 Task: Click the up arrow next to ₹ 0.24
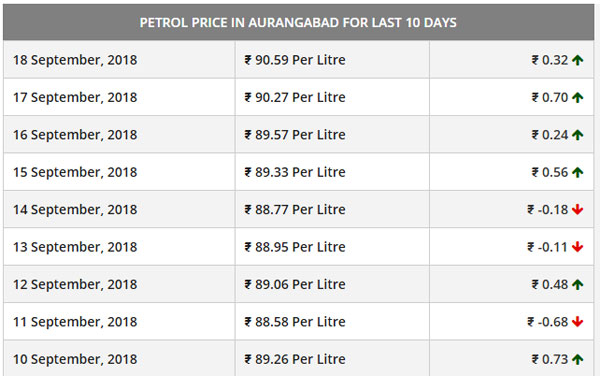coord(577,135)
